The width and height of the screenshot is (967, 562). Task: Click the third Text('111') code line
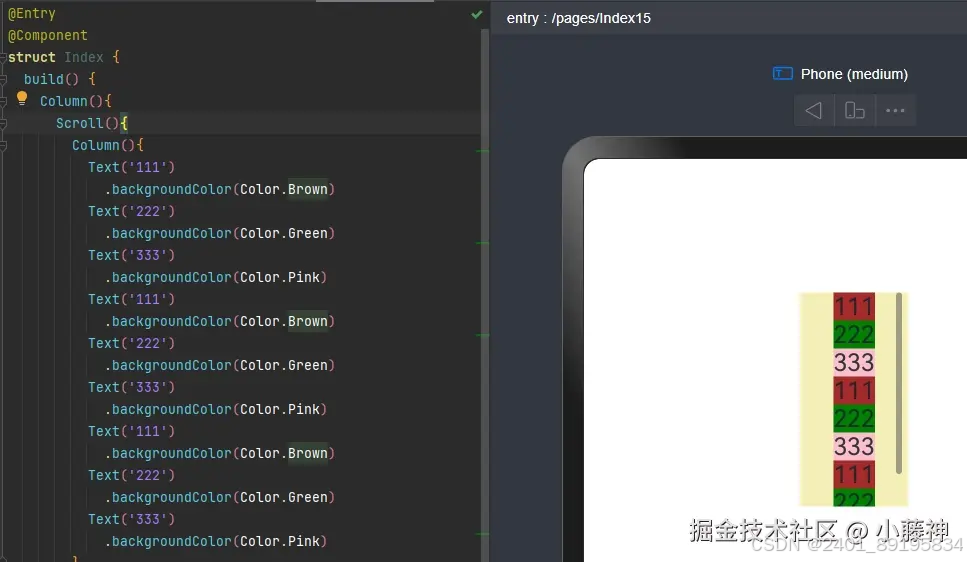131,431
